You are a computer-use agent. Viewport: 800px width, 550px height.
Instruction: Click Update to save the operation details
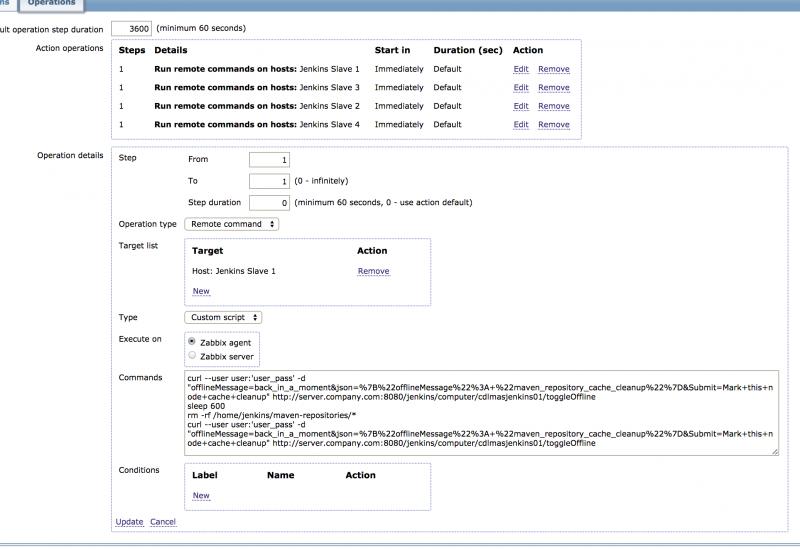point(129,522)
